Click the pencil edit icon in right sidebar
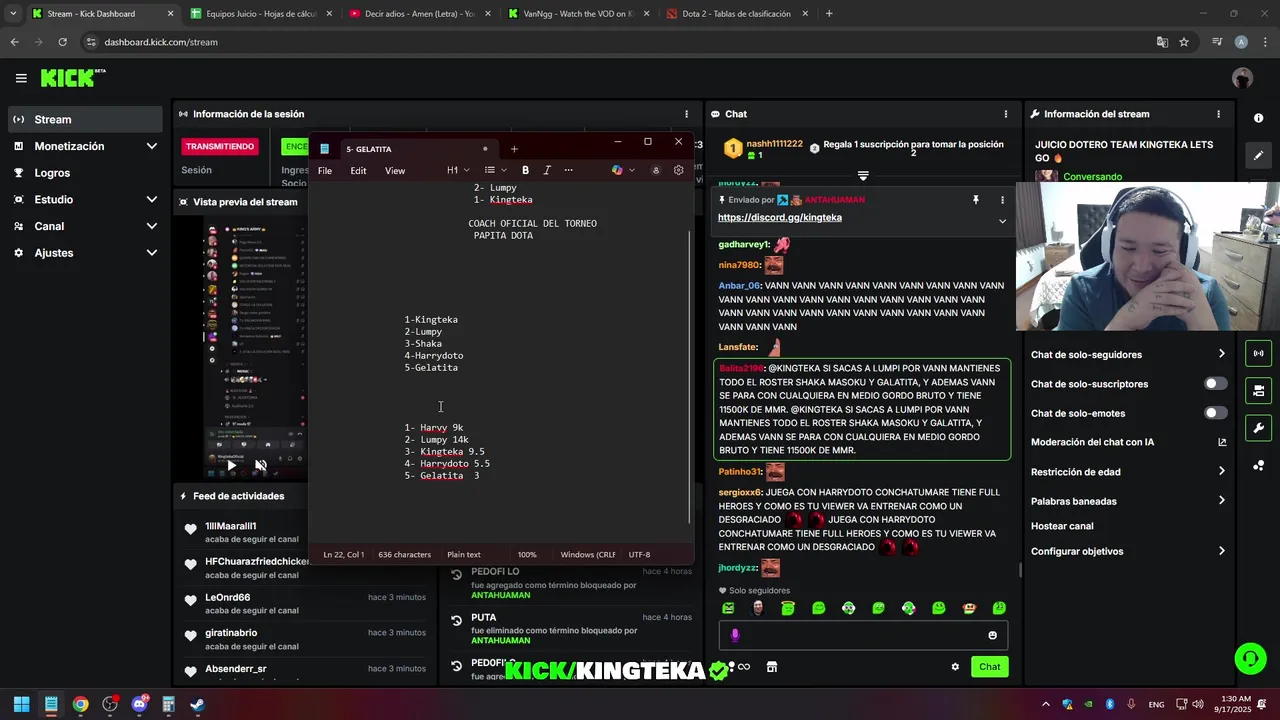The image size is (1280, 720). click(x=1258, y=156)
